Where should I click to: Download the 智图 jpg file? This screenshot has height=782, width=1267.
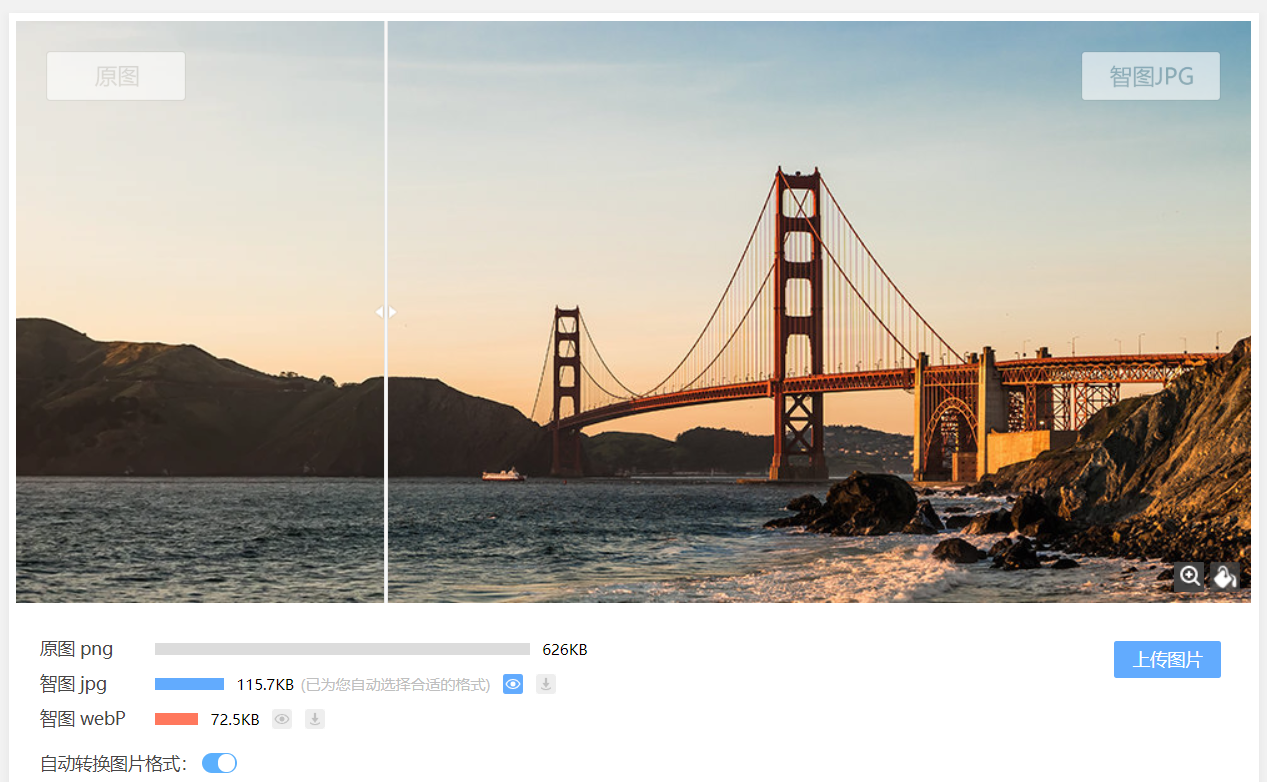click(x=546, y=684)
